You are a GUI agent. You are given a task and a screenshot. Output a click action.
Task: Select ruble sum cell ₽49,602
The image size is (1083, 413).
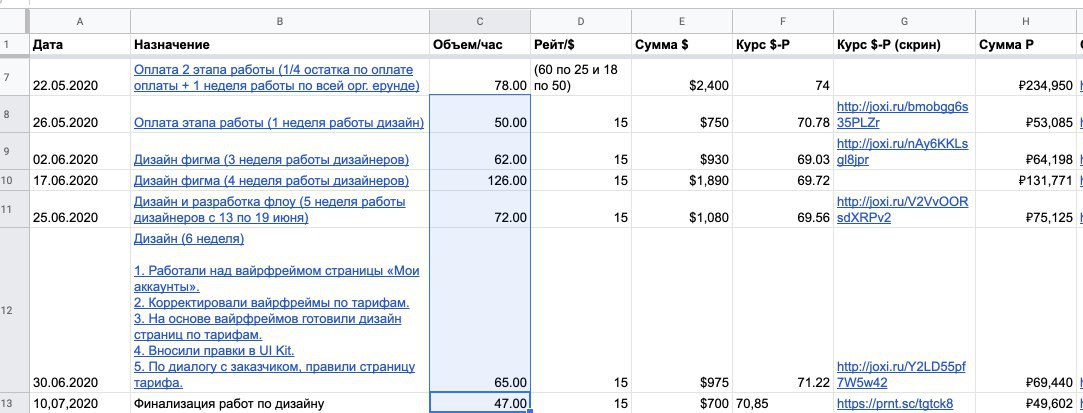[1025, 403]
